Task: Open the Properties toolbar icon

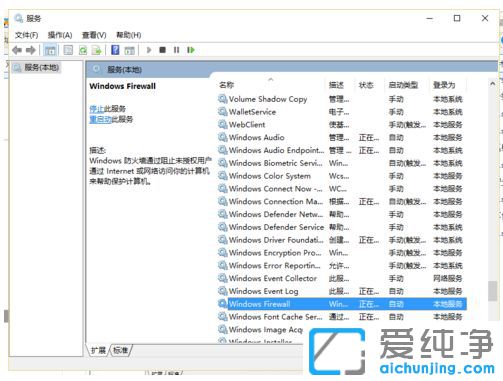Action: [68, 50]
